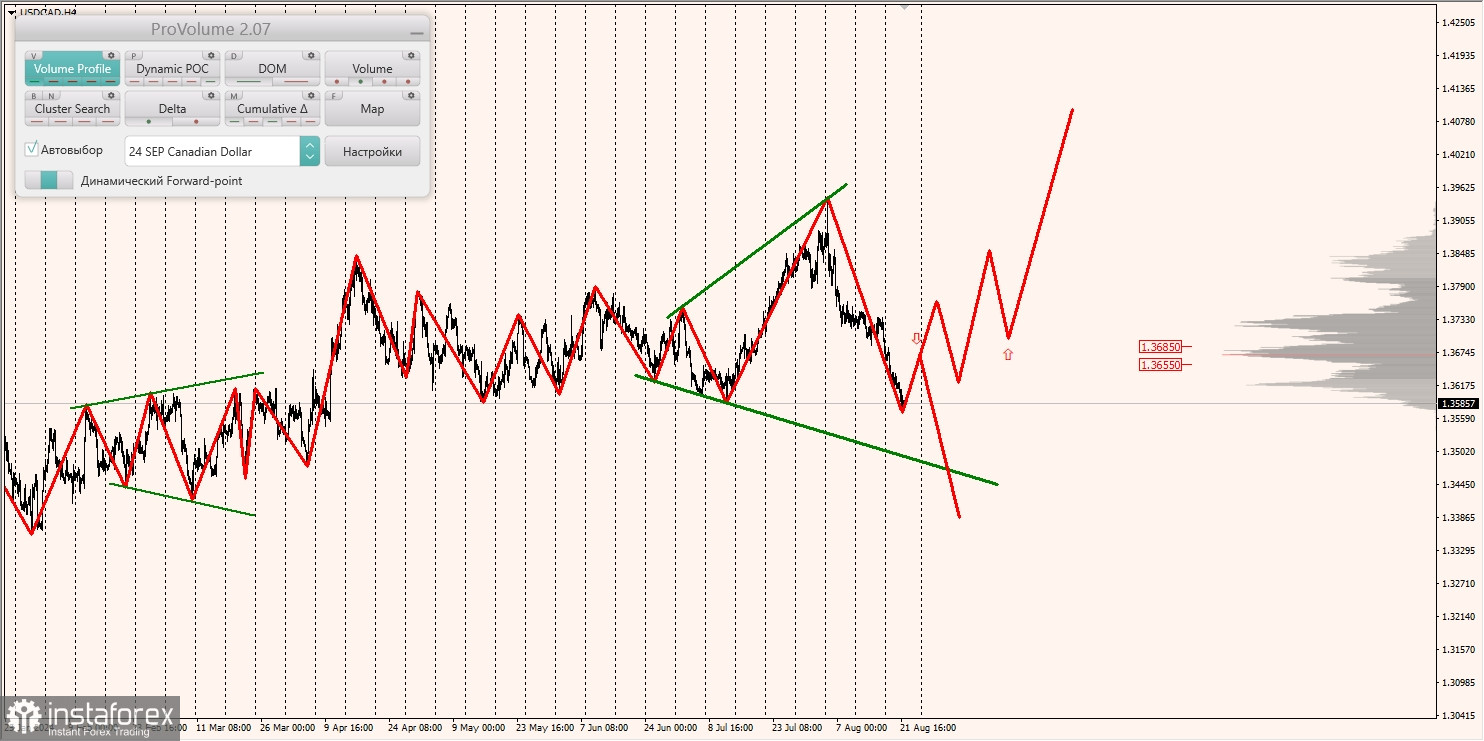The height and width of the screenshot is (741, 1484).
Task: Toggle the Cluster Search indicator
Action: (72, 108)
